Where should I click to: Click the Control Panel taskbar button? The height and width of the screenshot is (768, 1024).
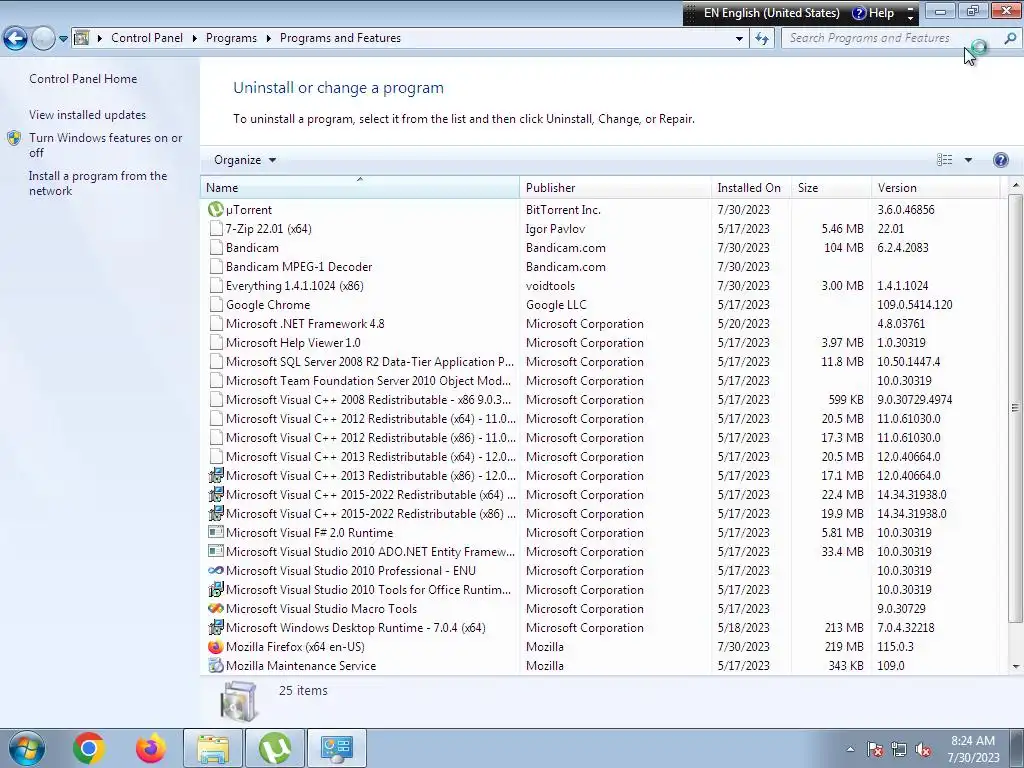(337, 748)
